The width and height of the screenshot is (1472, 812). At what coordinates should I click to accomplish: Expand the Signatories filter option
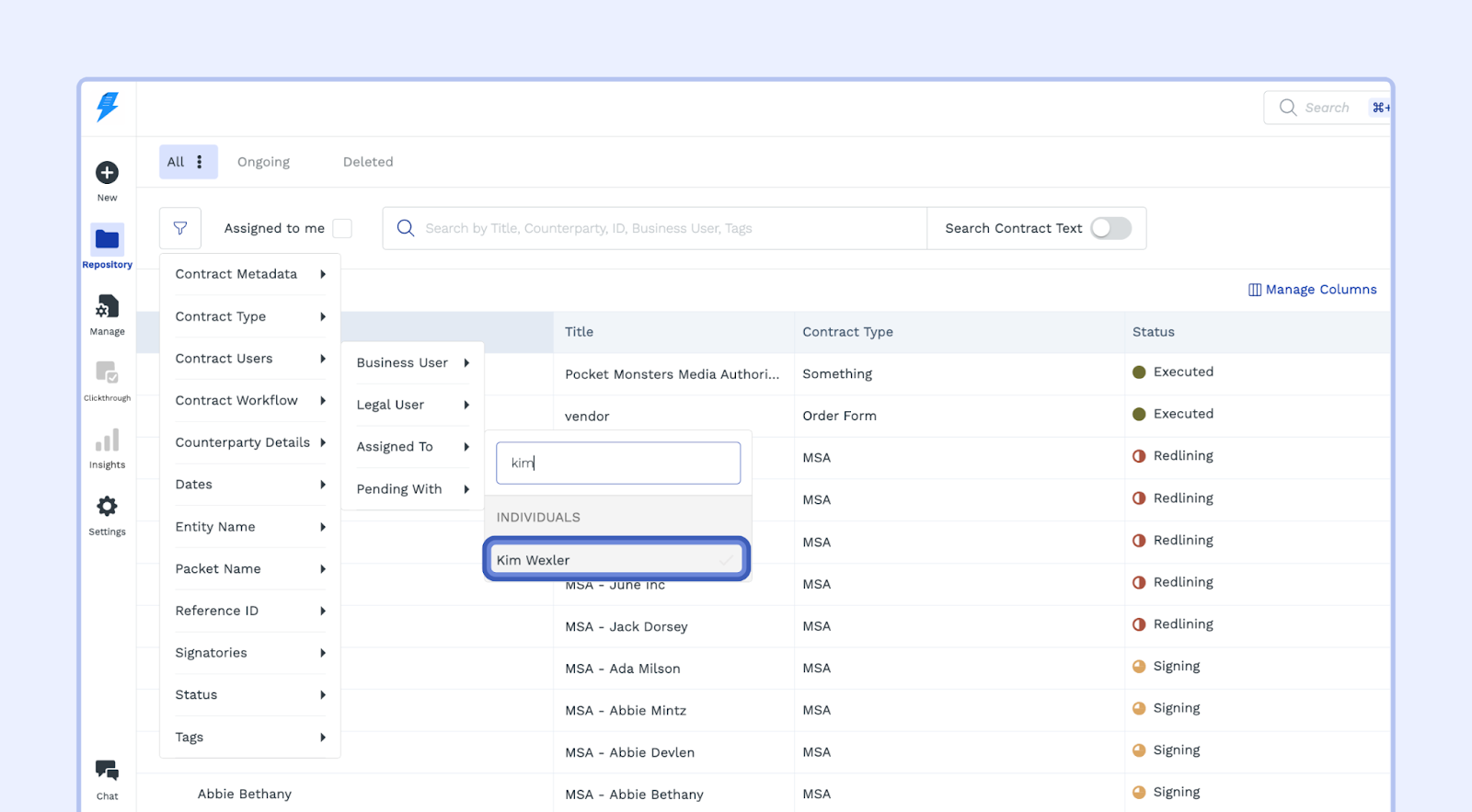coord(249,653)
